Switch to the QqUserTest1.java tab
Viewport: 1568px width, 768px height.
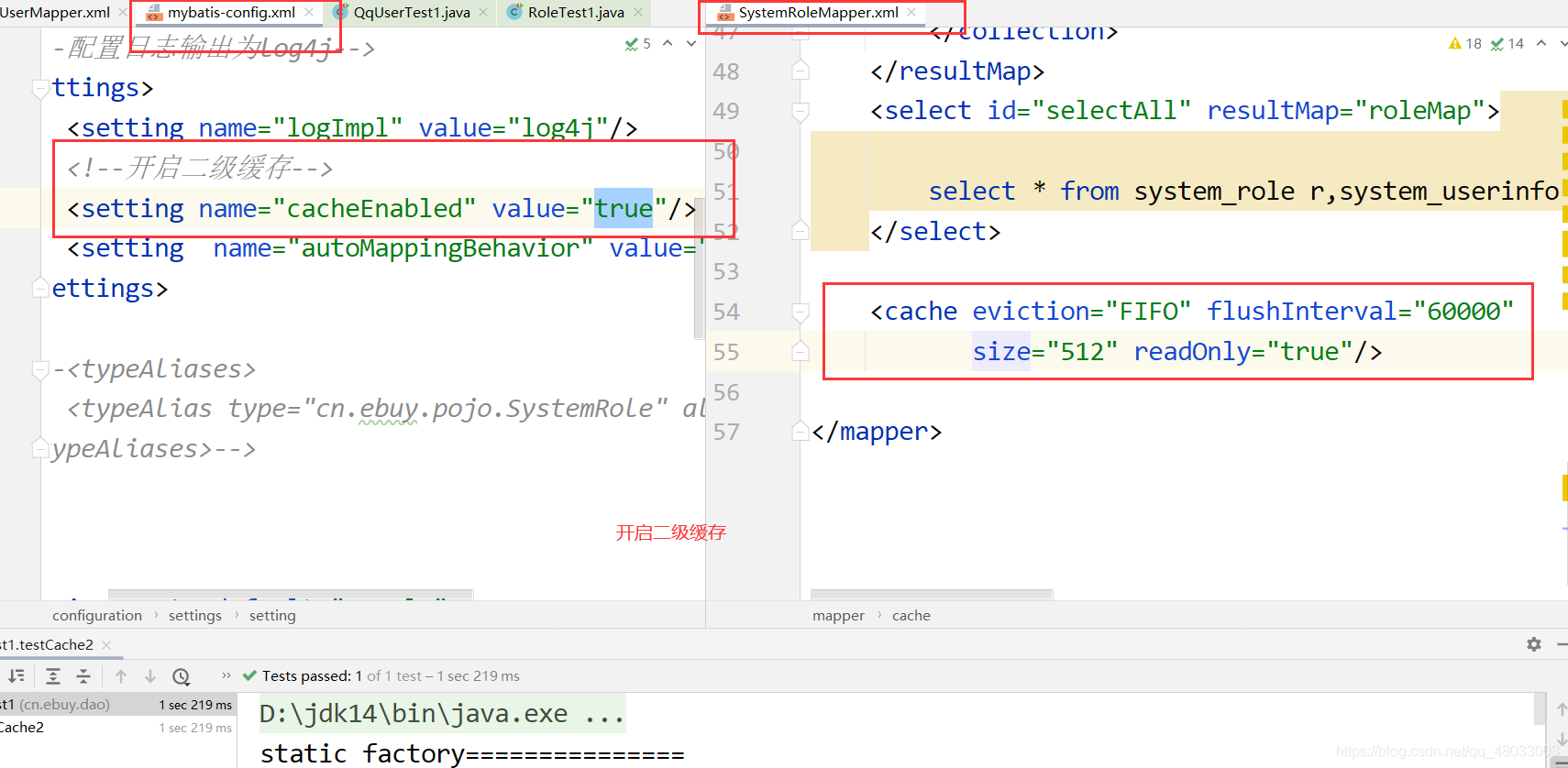pyautogui.click(x=412, y=13)
